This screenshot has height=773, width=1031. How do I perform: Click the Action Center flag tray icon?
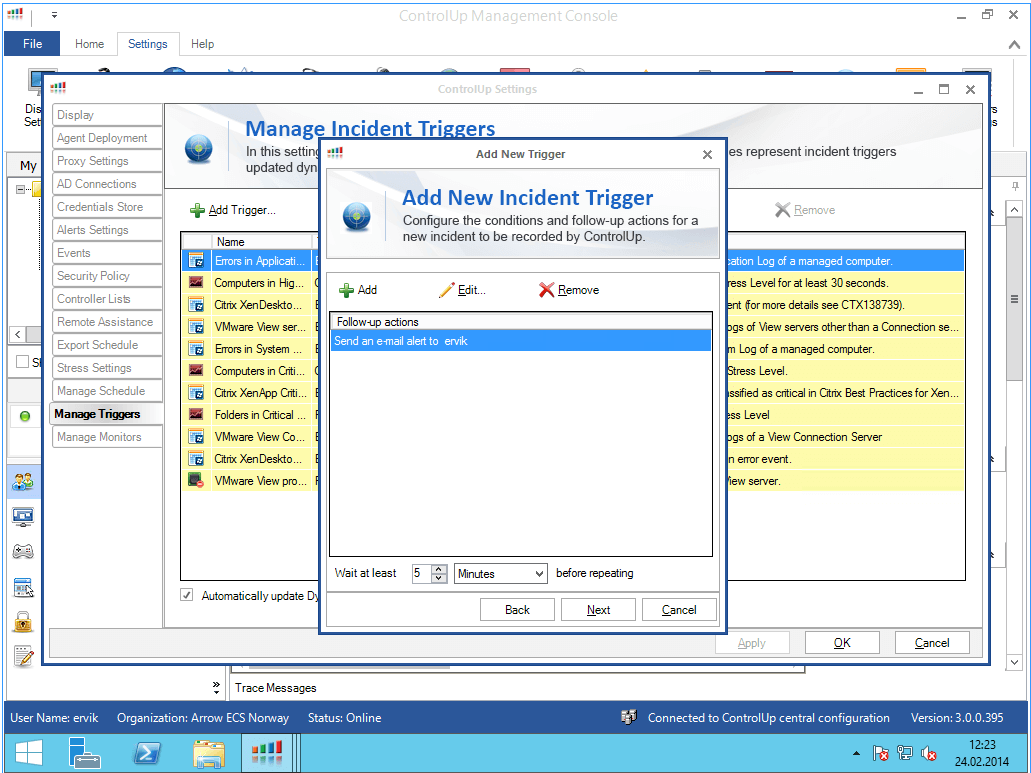pos(880,753)
